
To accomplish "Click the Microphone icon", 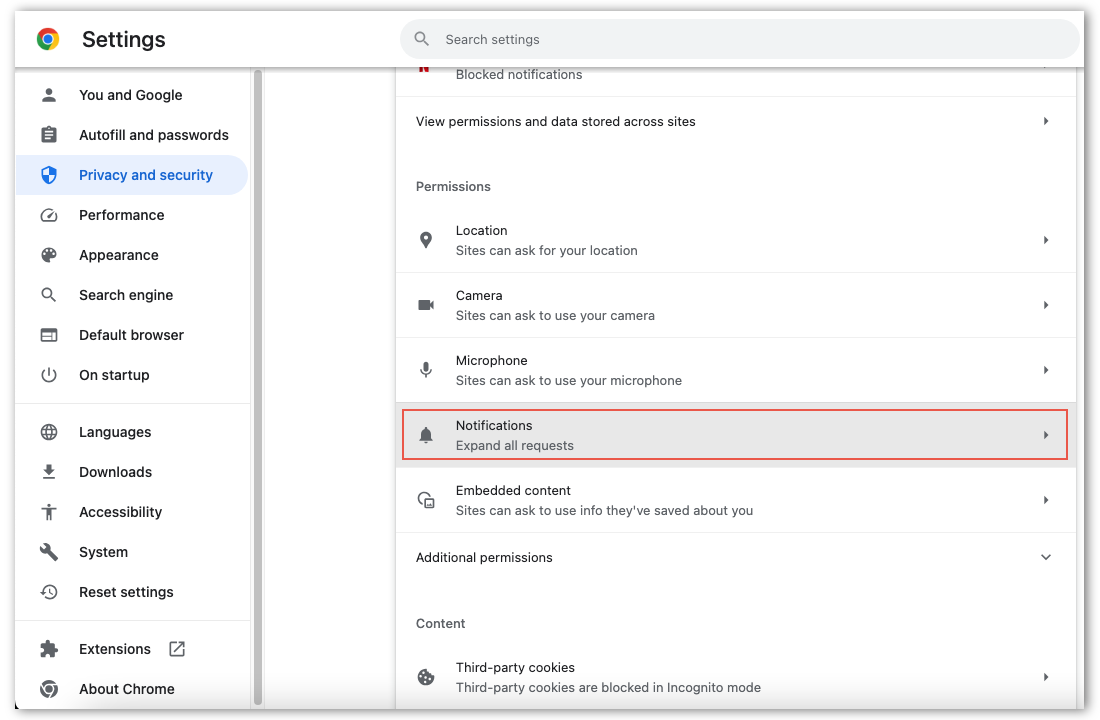I will point(426,370).
